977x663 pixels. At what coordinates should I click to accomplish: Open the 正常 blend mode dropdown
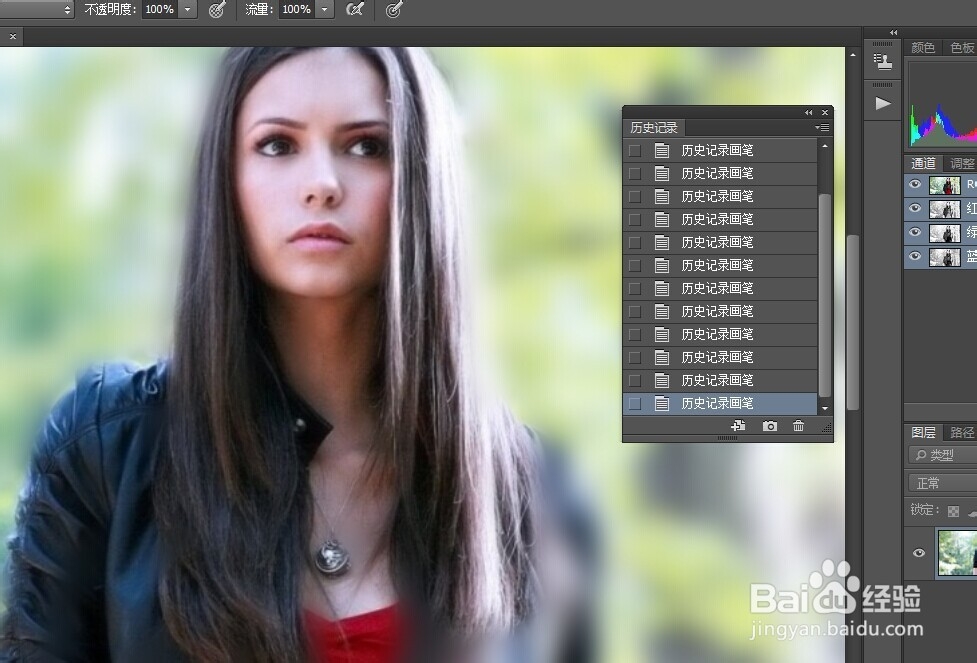tap(942, 483)
